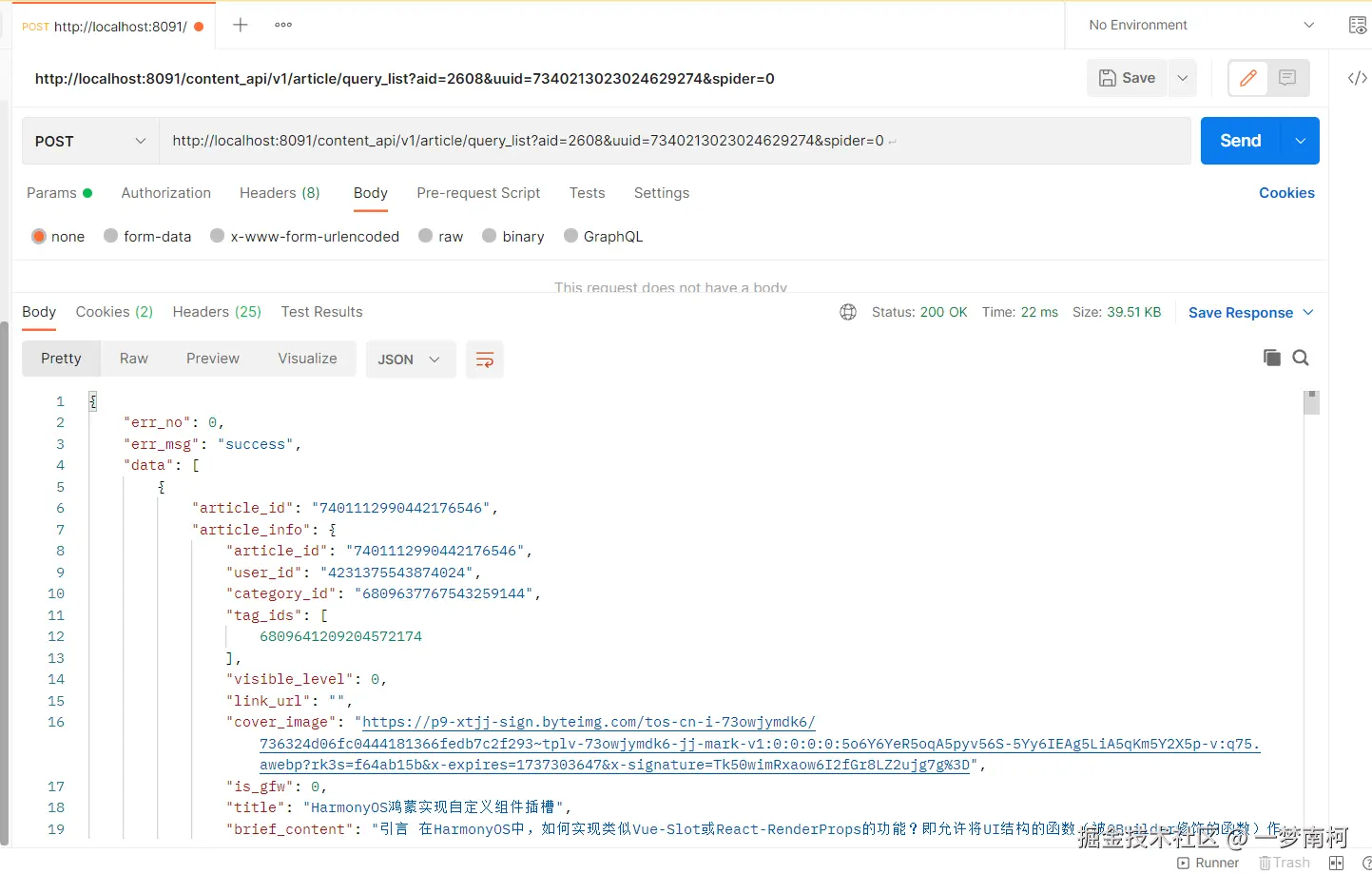Open the cover_image URL link
Viewport: 1372px width, 874px height.
[x=760, y=744]
